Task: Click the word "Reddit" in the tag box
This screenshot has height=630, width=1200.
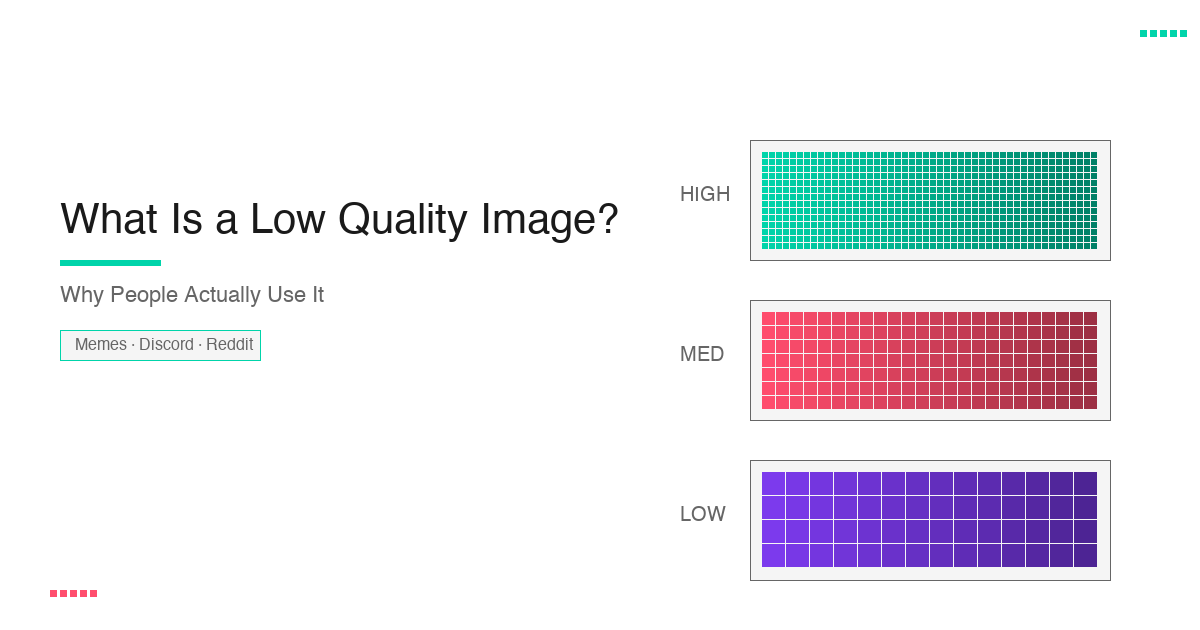Action: point(230,345)
